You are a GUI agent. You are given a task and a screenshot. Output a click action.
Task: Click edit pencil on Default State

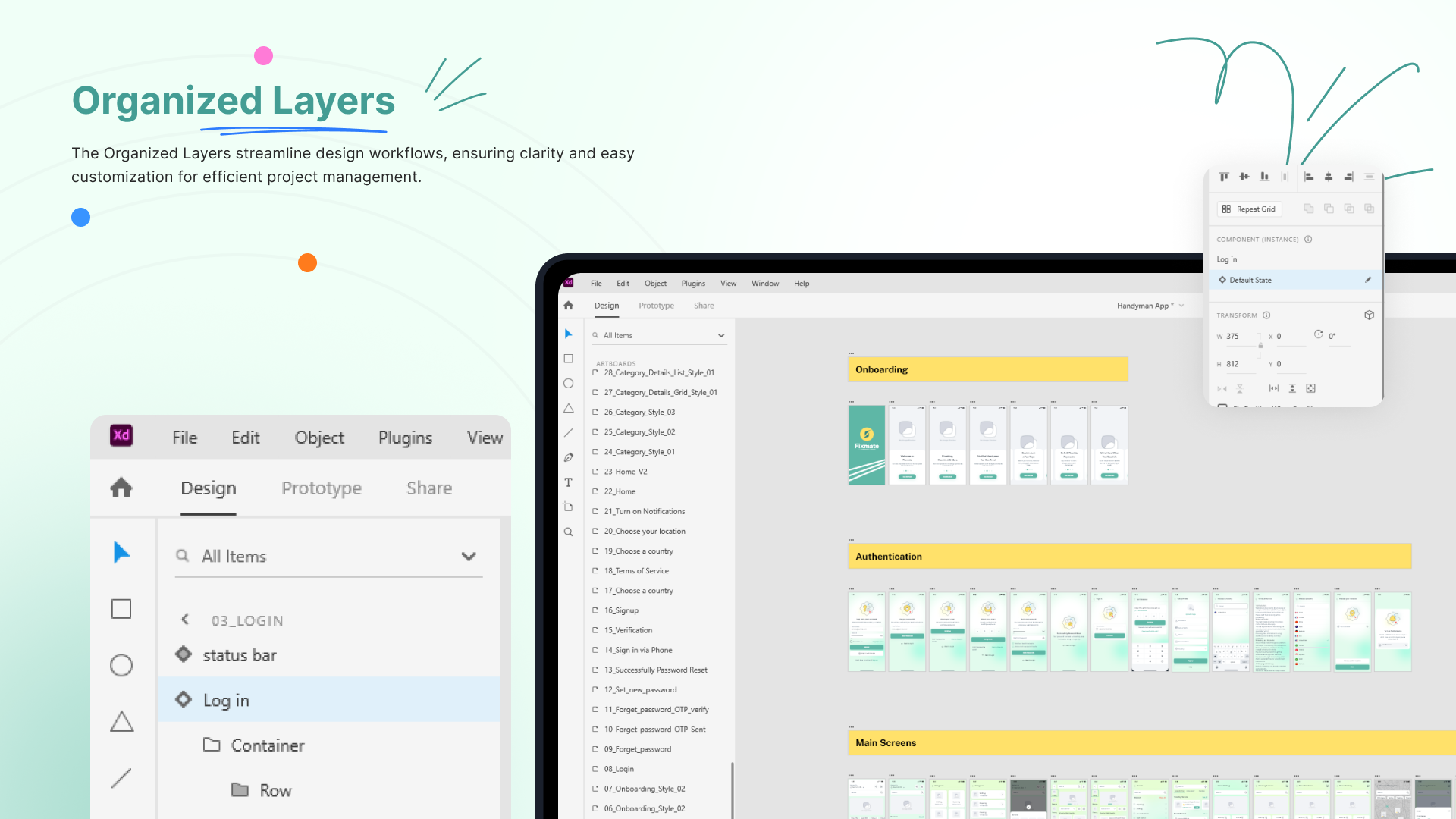[1368, 280]
